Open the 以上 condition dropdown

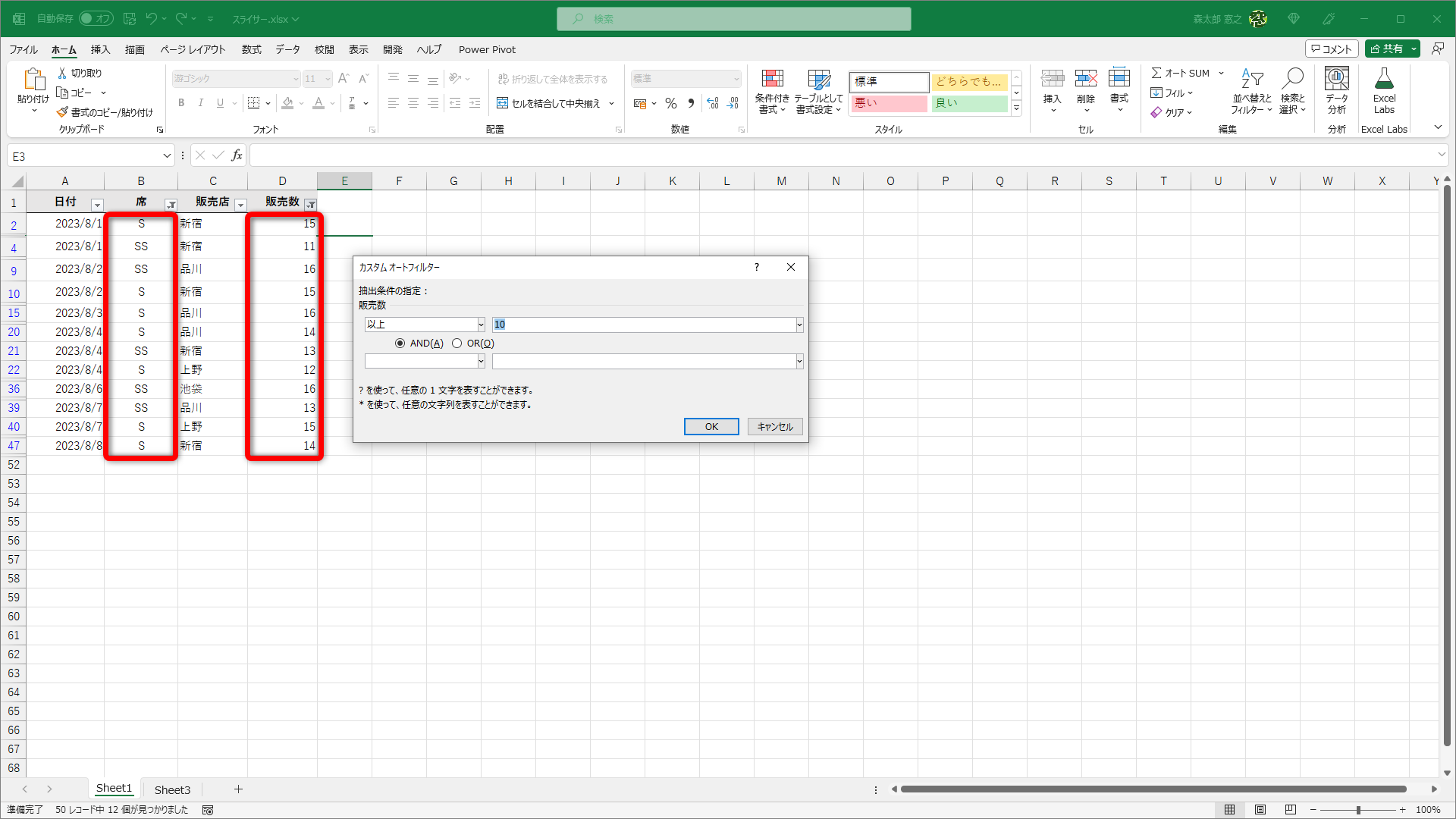pos(481,325)
